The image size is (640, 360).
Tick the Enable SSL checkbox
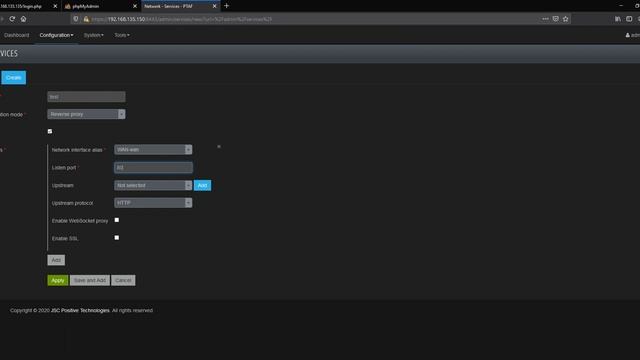[x=117, y=238]
